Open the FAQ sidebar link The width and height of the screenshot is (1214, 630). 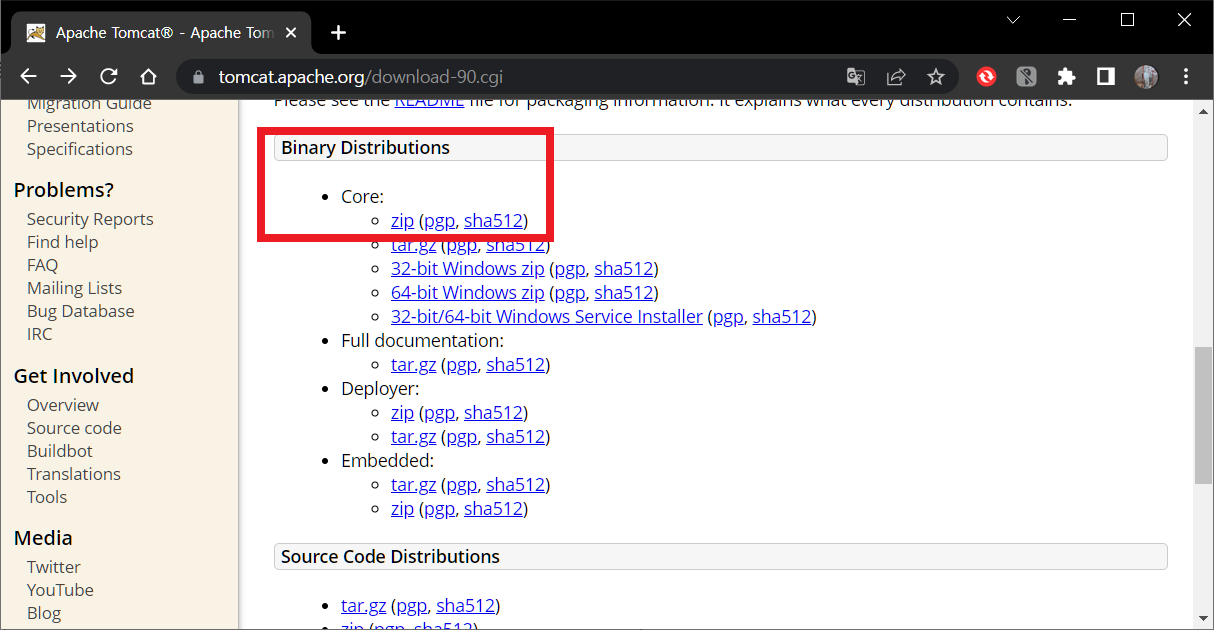[42, 265]
